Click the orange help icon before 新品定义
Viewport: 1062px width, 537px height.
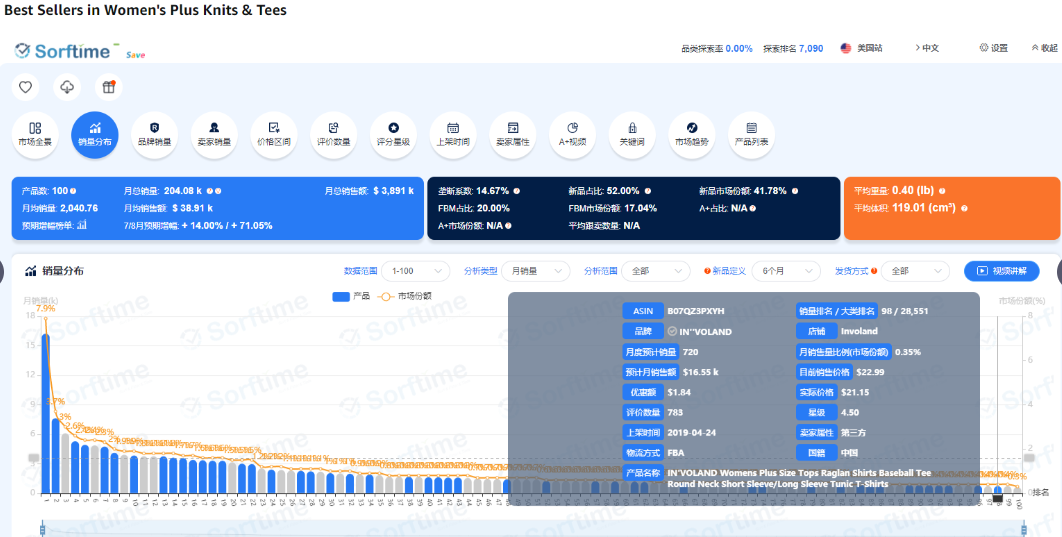coord(707,271)
